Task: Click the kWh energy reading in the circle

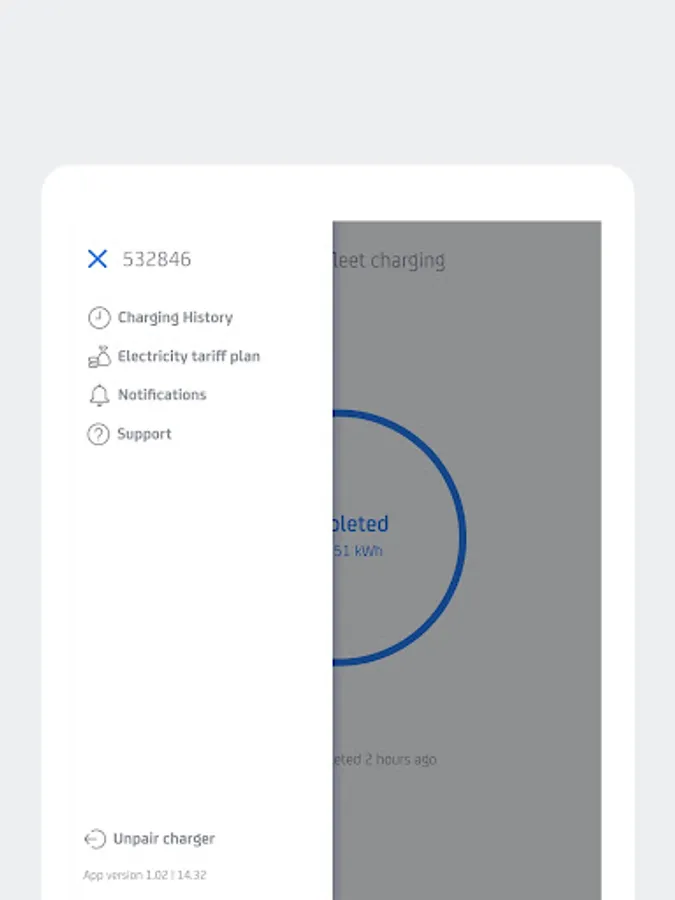Action: [358, 551]
